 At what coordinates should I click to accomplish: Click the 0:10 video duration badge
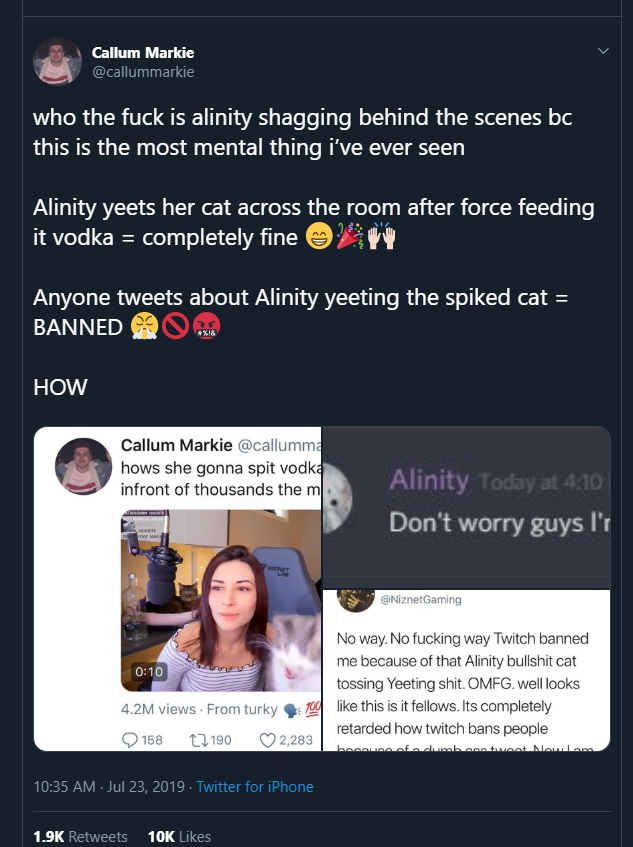[149, 671]
